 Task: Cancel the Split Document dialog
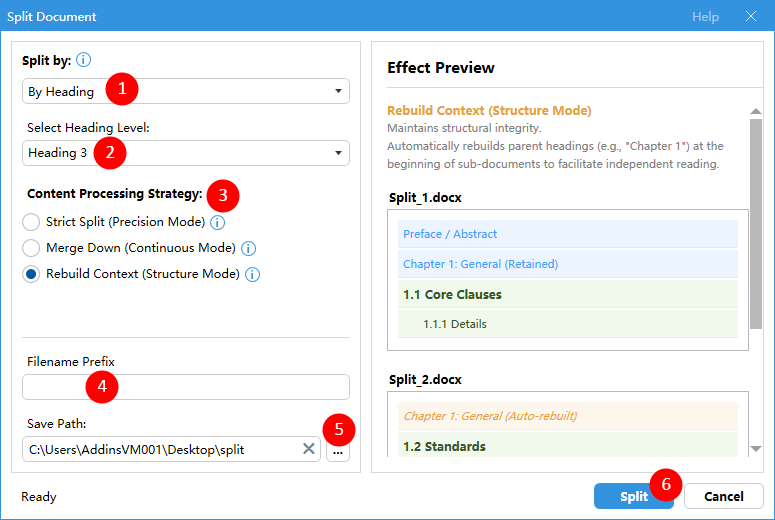[x=724, y=496]
